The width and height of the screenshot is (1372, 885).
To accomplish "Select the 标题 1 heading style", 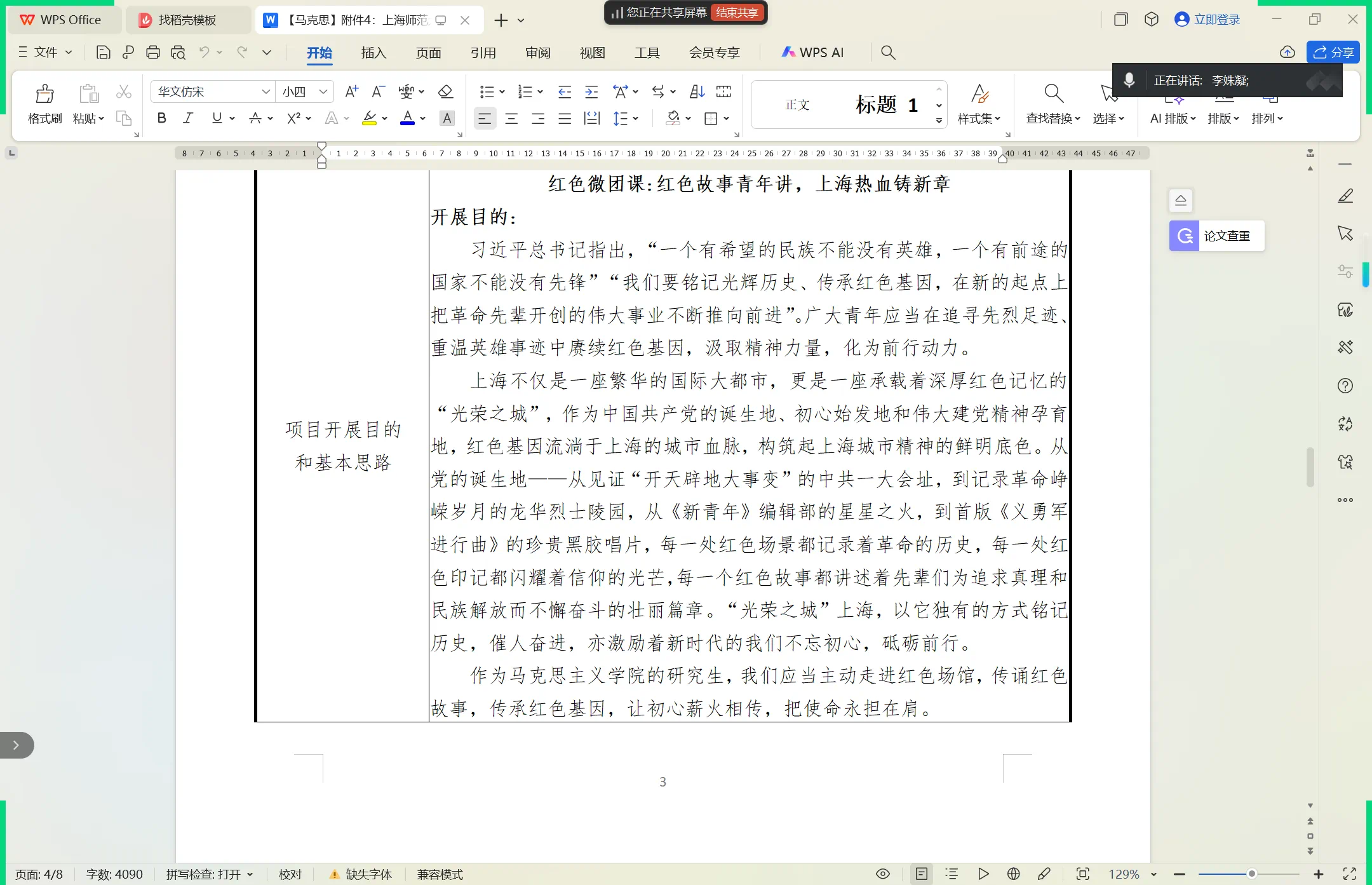I will pyautogui.click(x=886, y=104).
